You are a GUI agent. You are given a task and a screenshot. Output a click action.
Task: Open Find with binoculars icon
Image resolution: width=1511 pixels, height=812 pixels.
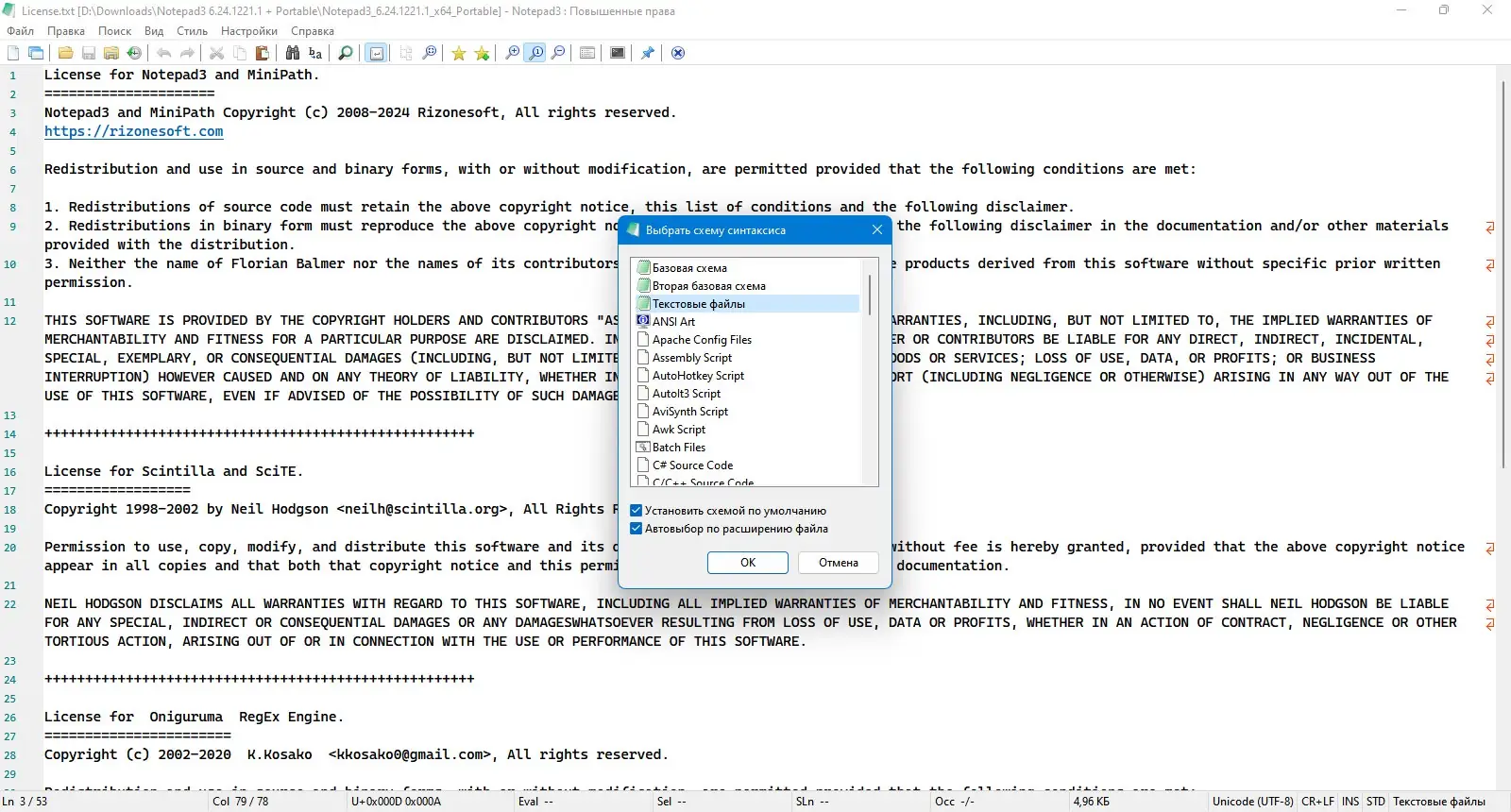click(x=293, y=53)
